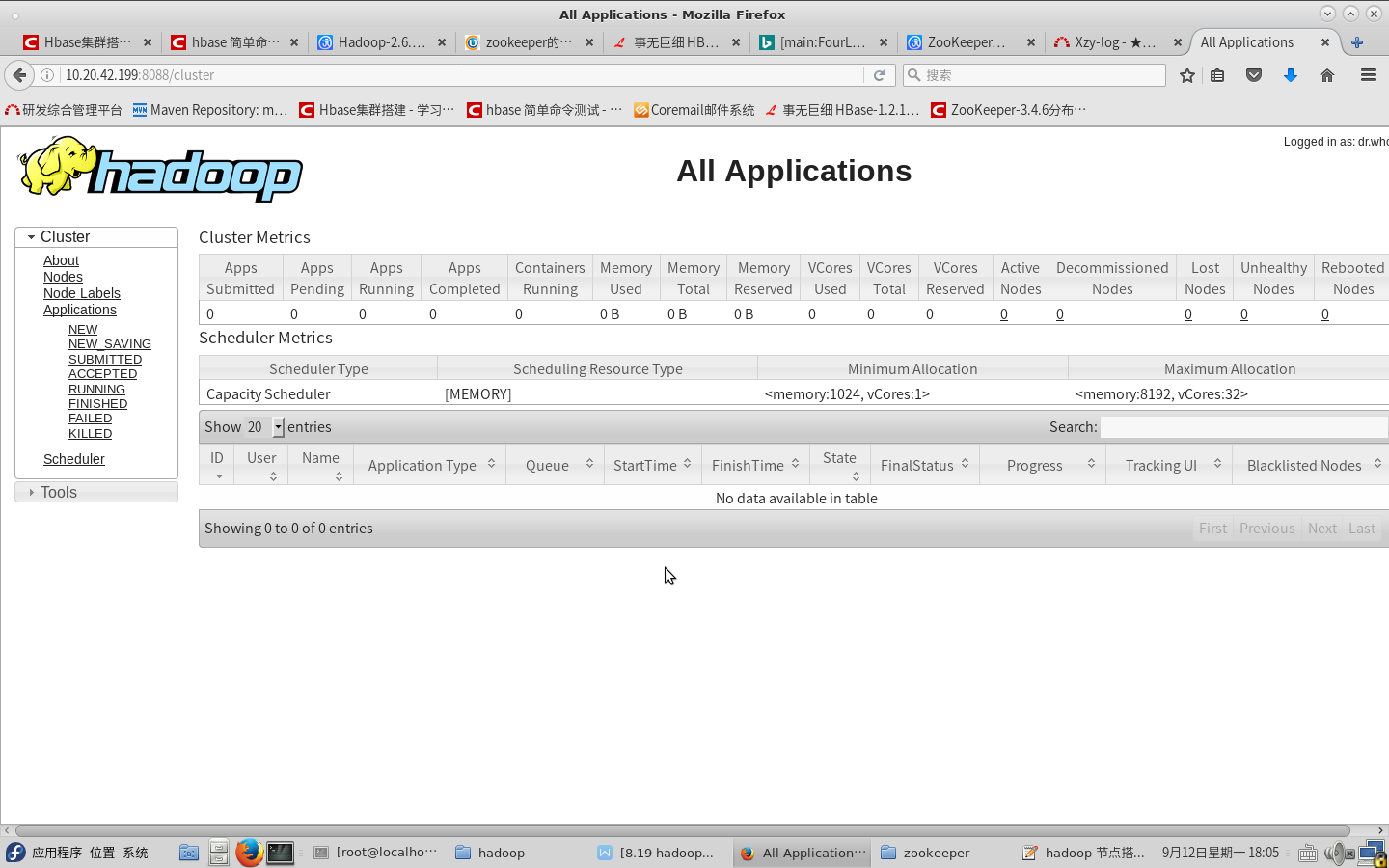Open the Coremail邮件系统 bookmark

point(694,110)
